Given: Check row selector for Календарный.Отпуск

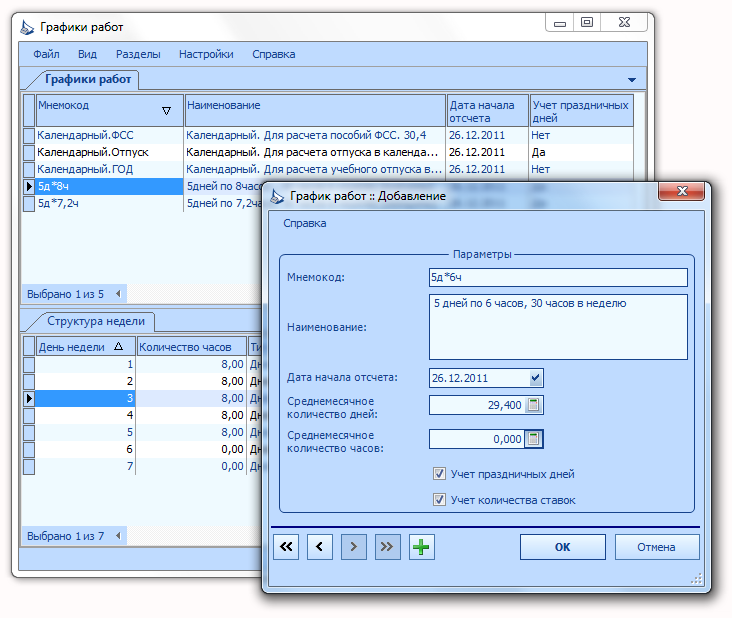Looking at the screenshot, I should click(x=29, y=152).
